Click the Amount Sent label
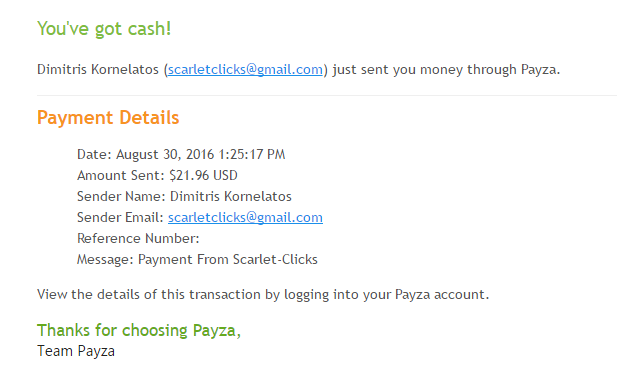The height and width of the screenshot is (369, 617). click(121, 175)
